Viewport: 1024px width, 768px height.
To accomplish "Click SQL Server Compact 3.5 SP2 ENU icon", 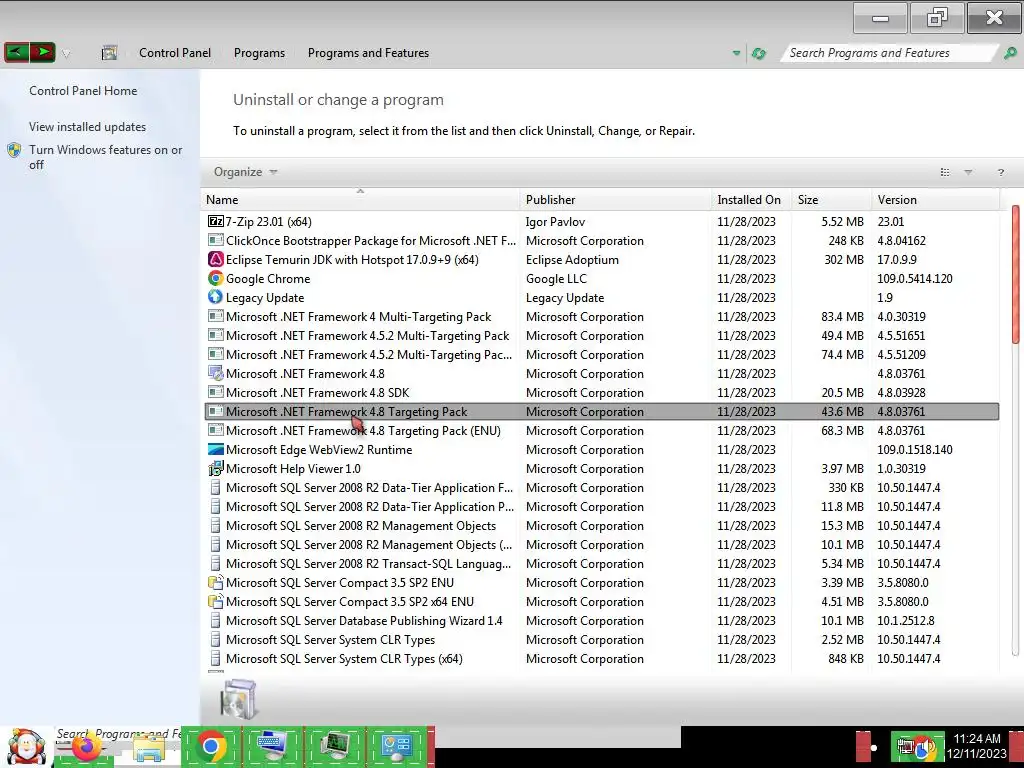I will [x=216, y=583].
